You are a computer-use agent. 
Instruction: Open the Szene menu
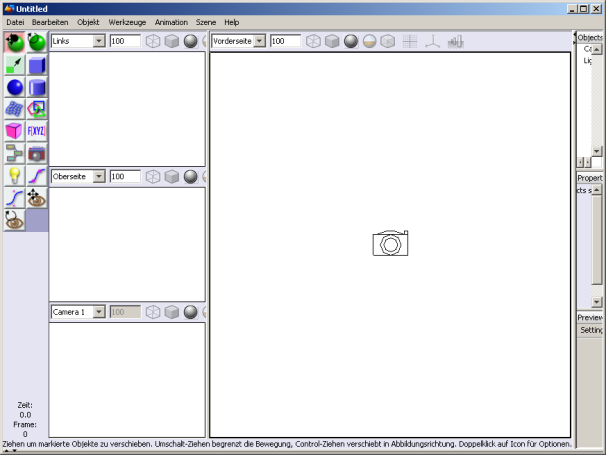206,22
